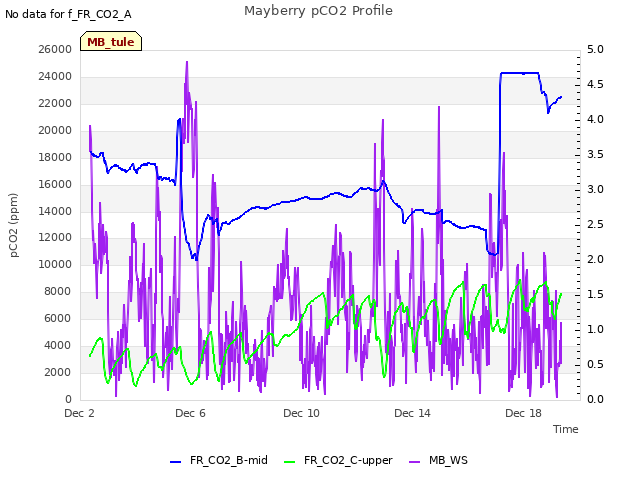Click the No data for f_FR_CO2_A message

(x=68, y=15)
